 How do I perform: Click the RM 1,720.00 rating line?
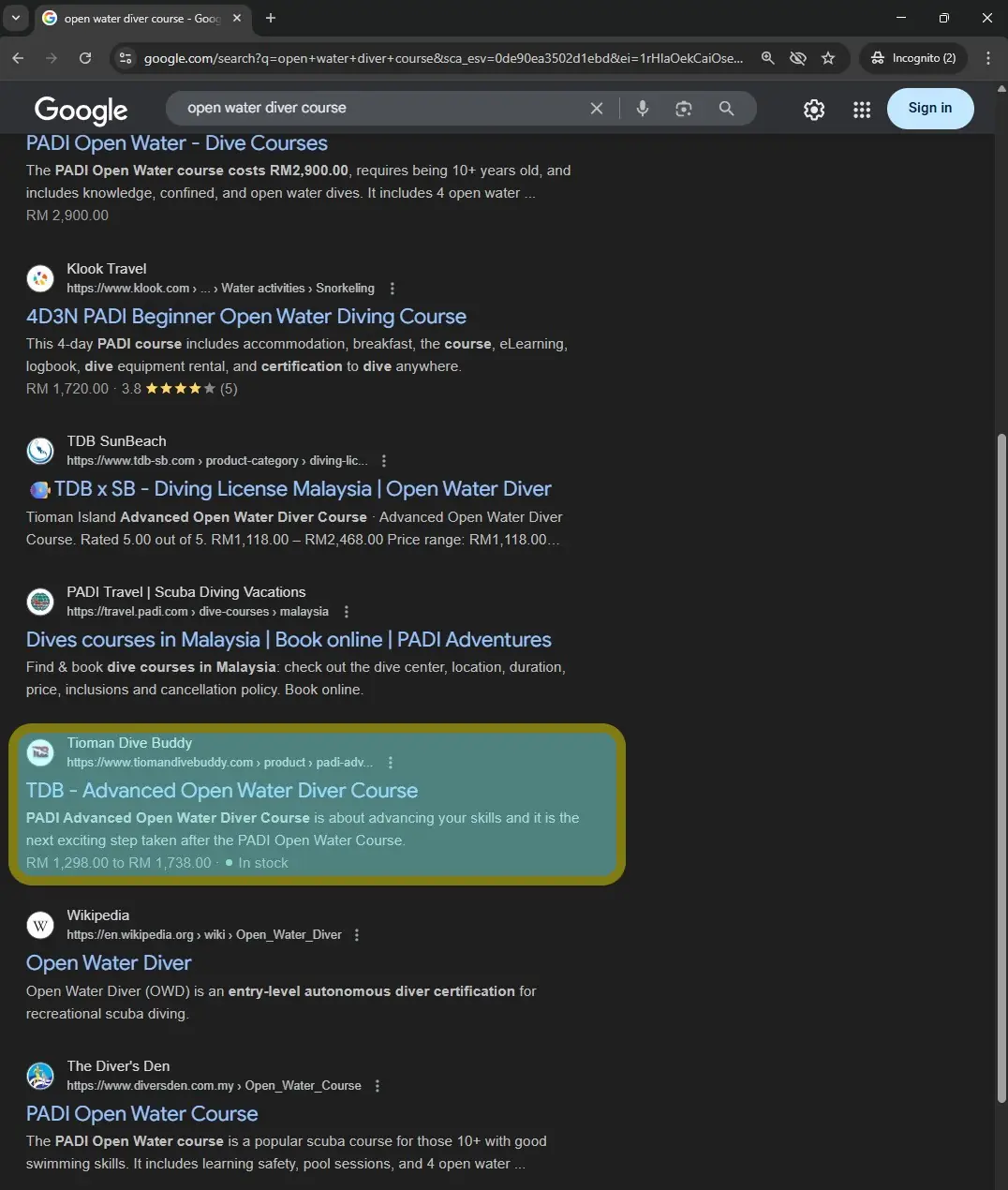[132, 389]
